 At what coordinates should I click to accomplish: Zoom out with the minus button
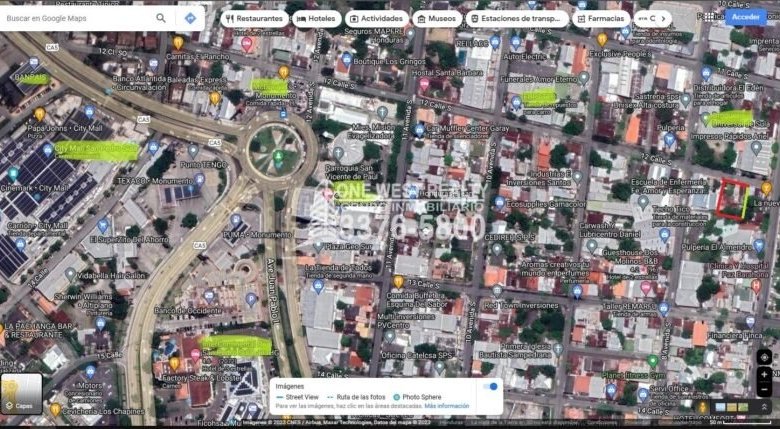coord(764,389)
